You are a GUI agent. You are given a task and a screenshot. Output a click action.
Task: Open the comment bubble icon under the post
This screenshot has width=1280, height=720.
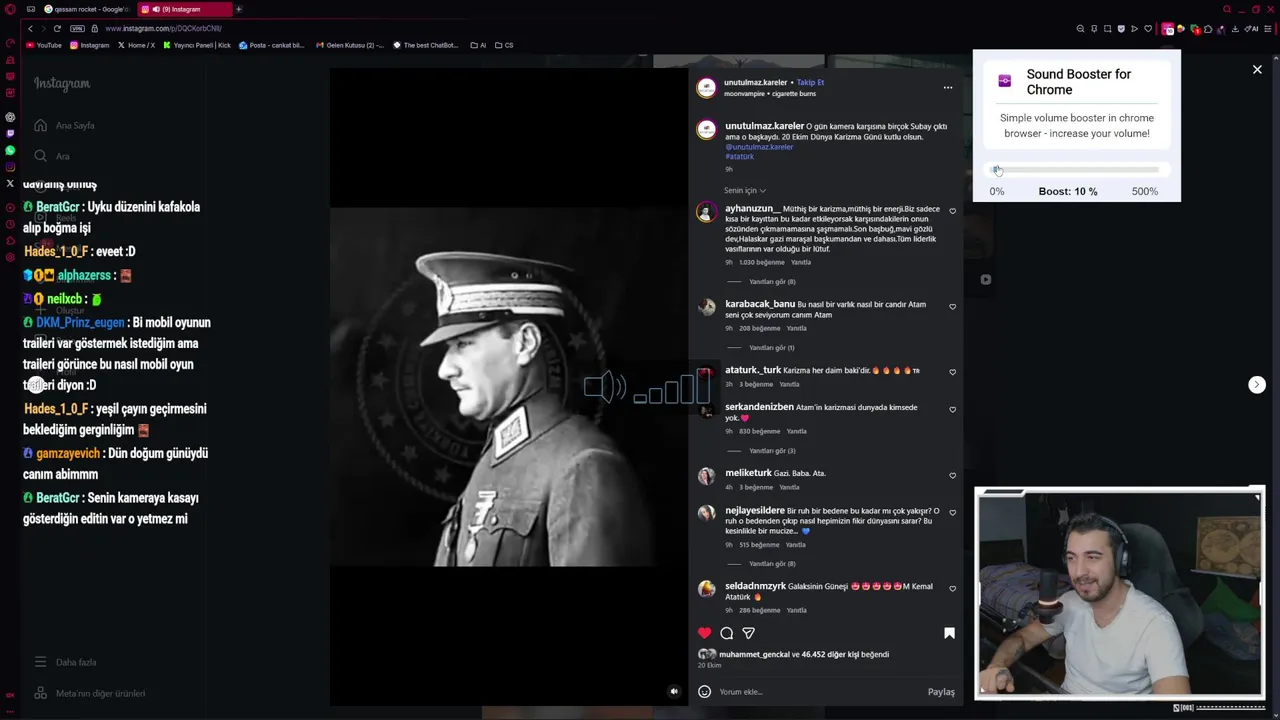pyautogui.click(x=727, y=633)
